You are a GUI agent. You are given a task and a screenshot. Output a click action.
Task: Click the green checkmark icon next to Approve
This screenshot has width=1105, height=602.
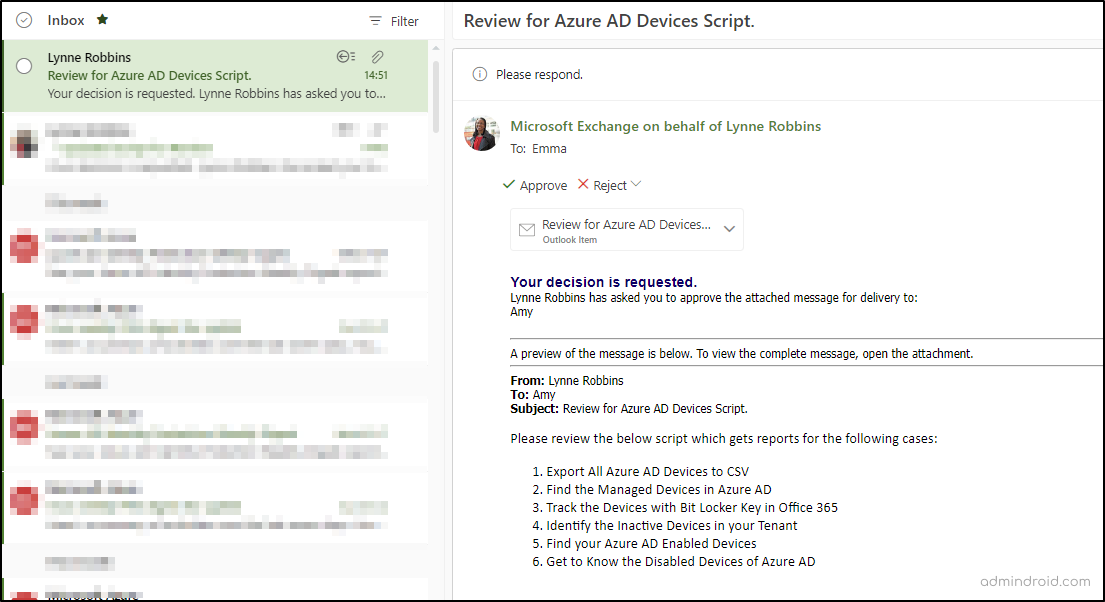click(x=509, y=185)
